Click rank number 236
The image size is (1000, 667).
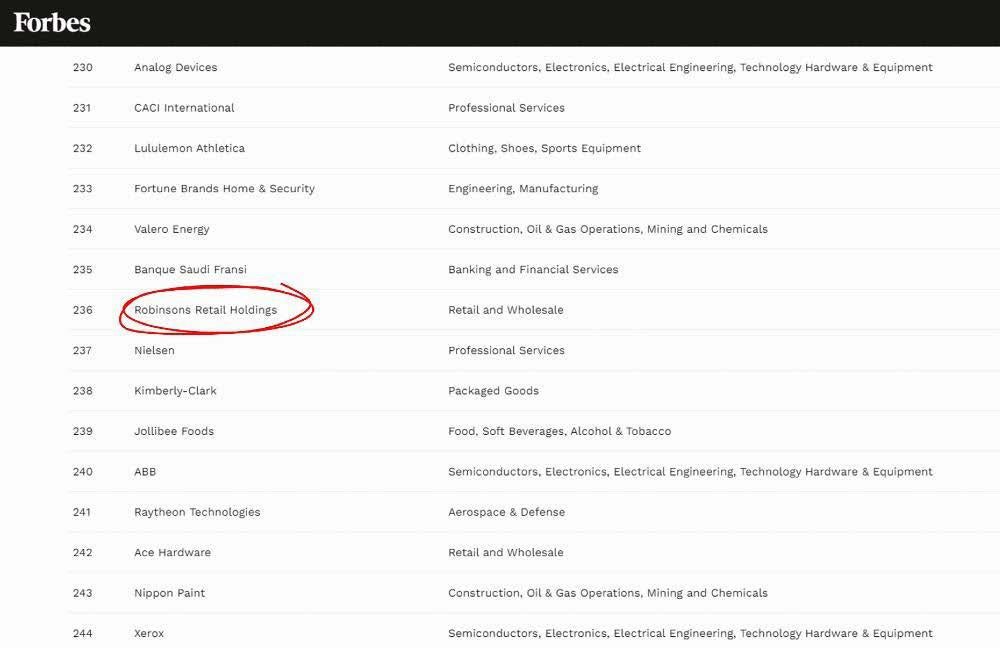point(83,310)
